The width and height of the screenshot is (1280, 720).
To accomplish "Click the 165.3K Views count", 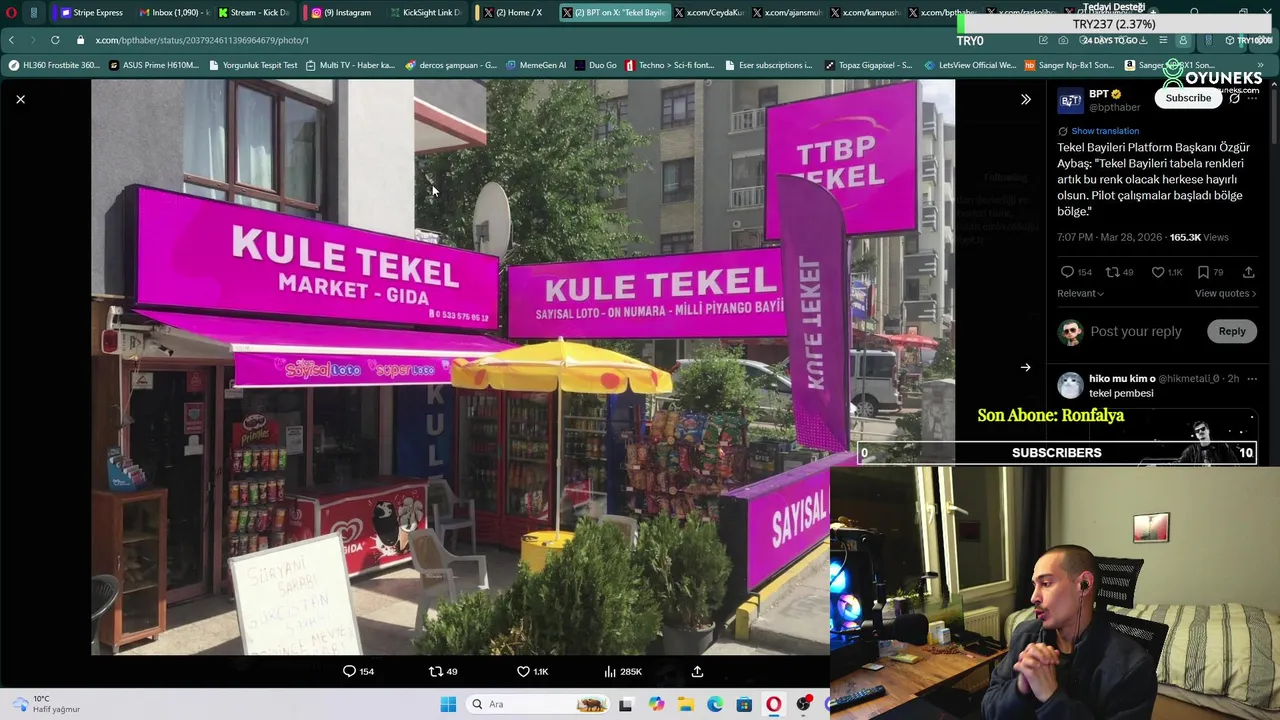I will click(1198, 237).
